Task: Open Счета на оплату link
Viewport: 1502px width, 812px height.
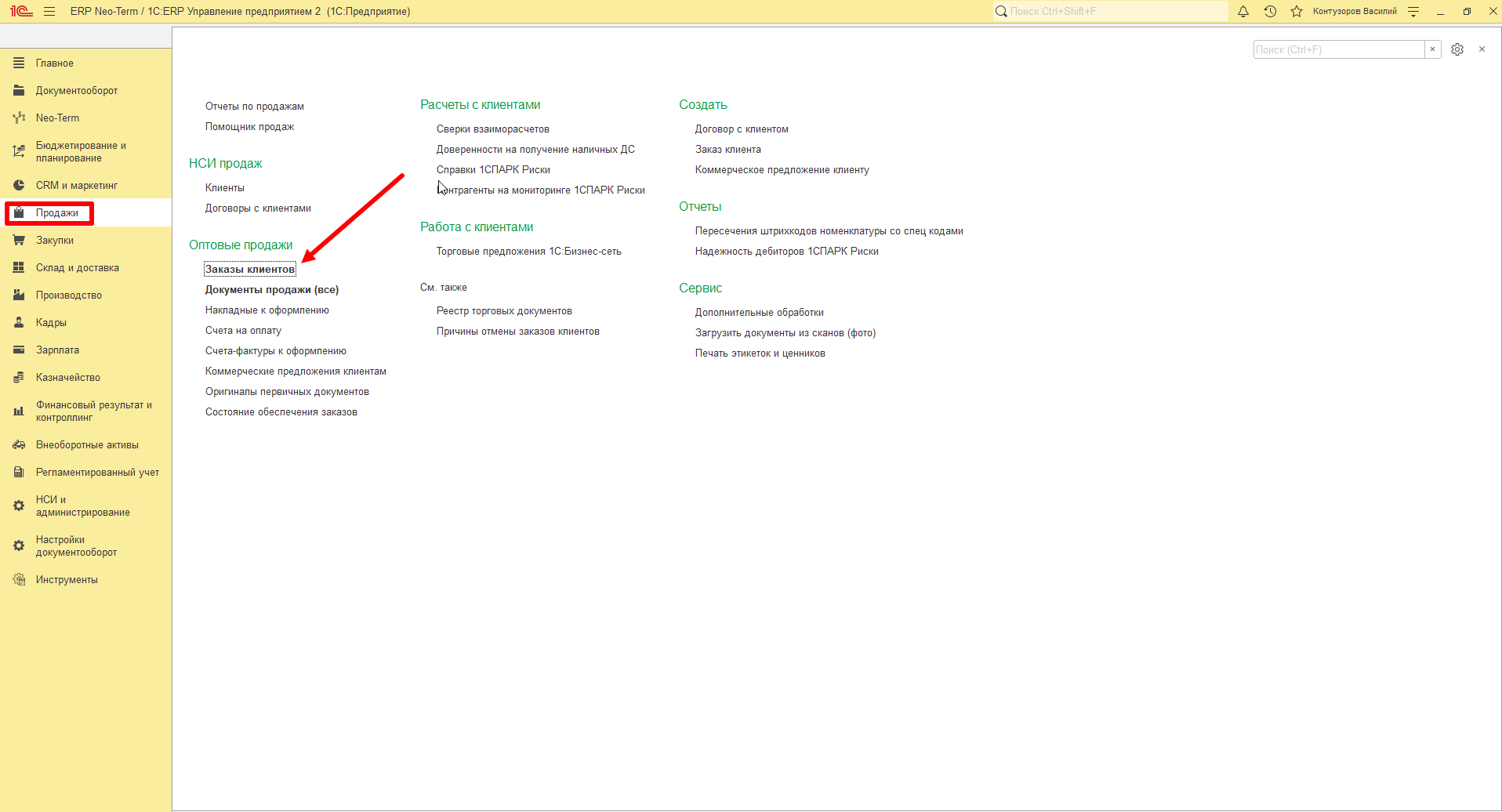Action: [243, 331]
